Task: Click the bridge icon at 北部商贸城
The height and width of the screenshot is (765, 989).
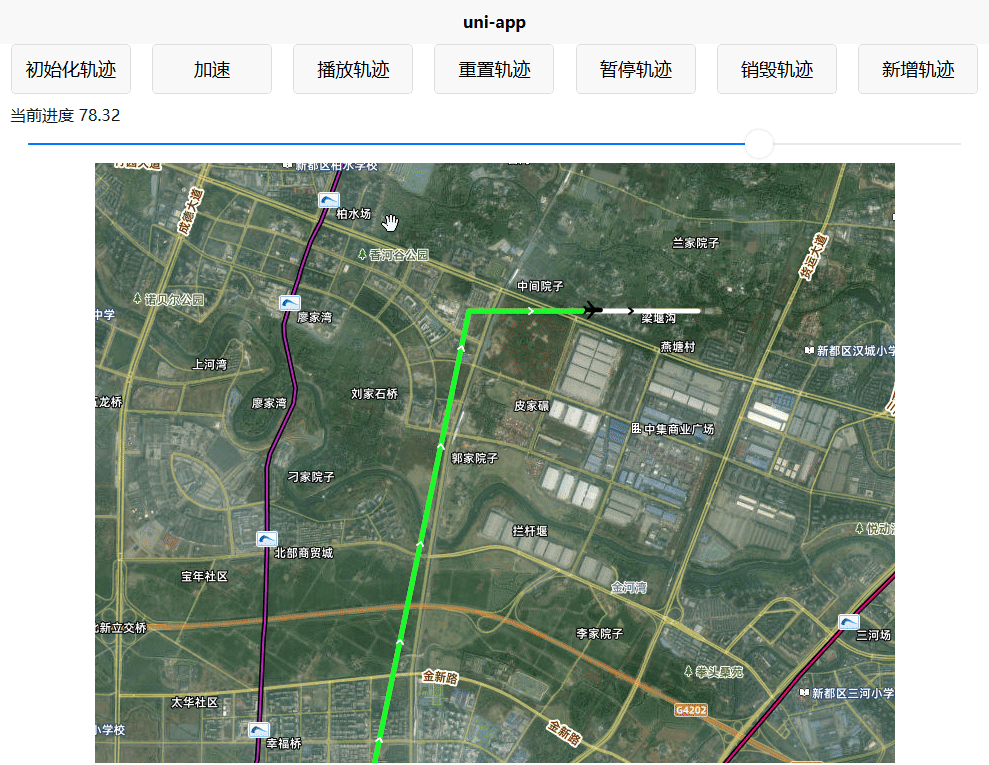Action: 266,538
